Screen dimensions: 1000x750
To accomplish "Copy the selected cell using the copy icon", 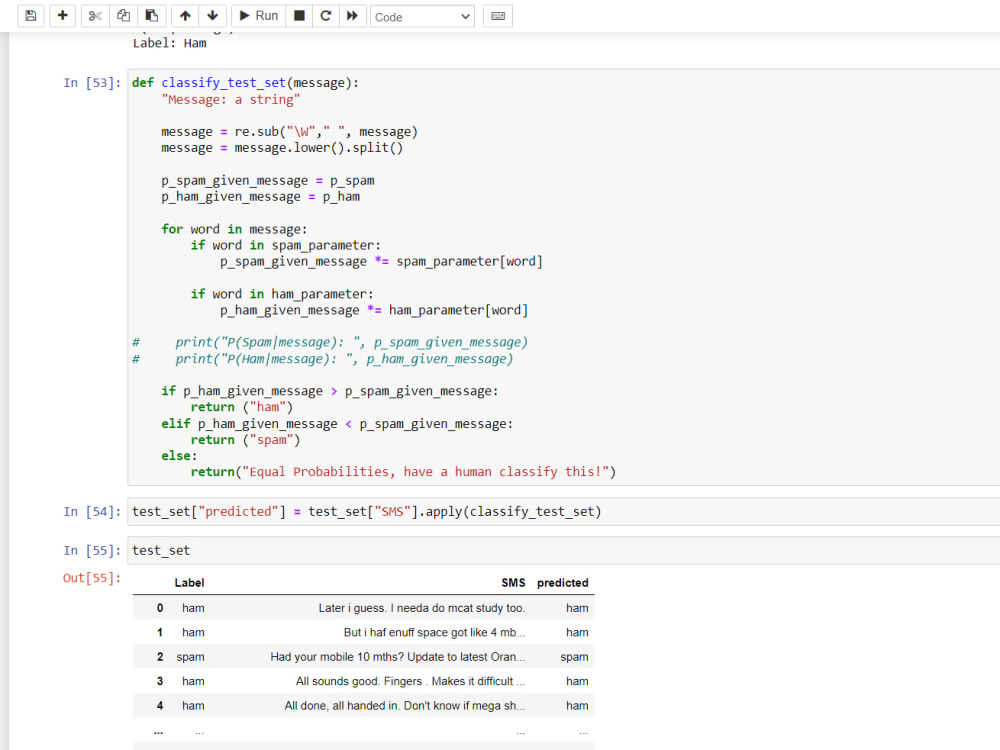I will coord(123,15).
